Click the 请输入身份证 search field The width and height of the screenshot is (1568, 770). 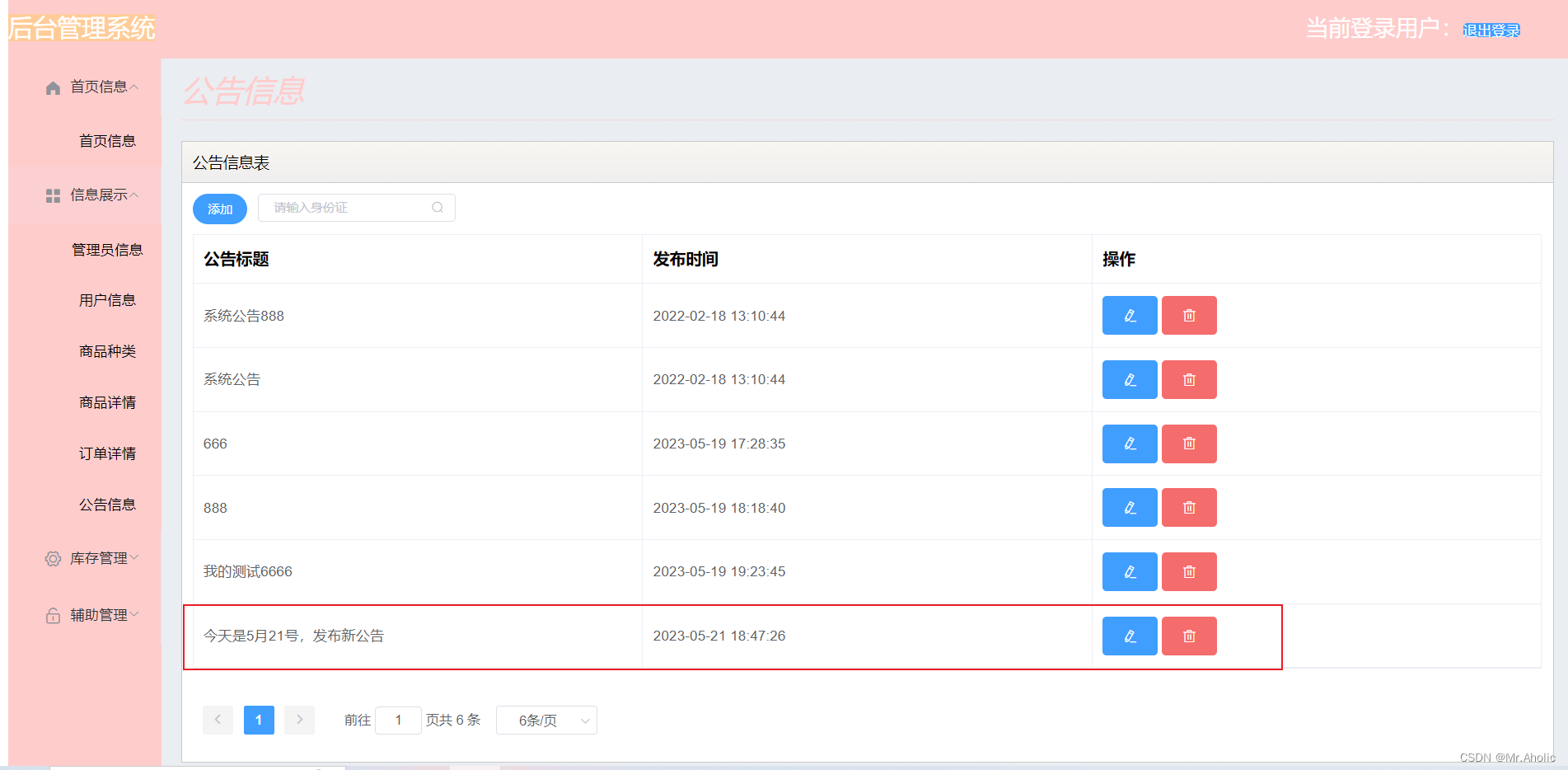coord(357,208)
